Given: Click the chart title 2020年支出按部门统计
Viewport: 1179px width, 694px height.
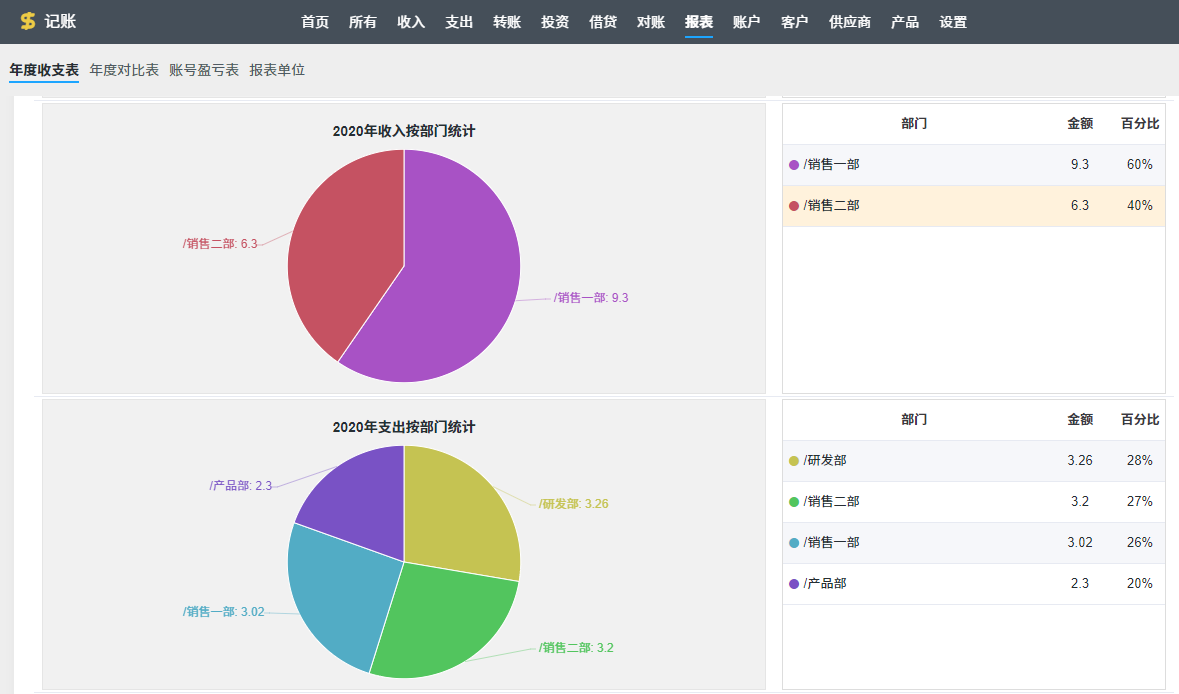Looking at the screenshot, I should click(x=404, y=427).
